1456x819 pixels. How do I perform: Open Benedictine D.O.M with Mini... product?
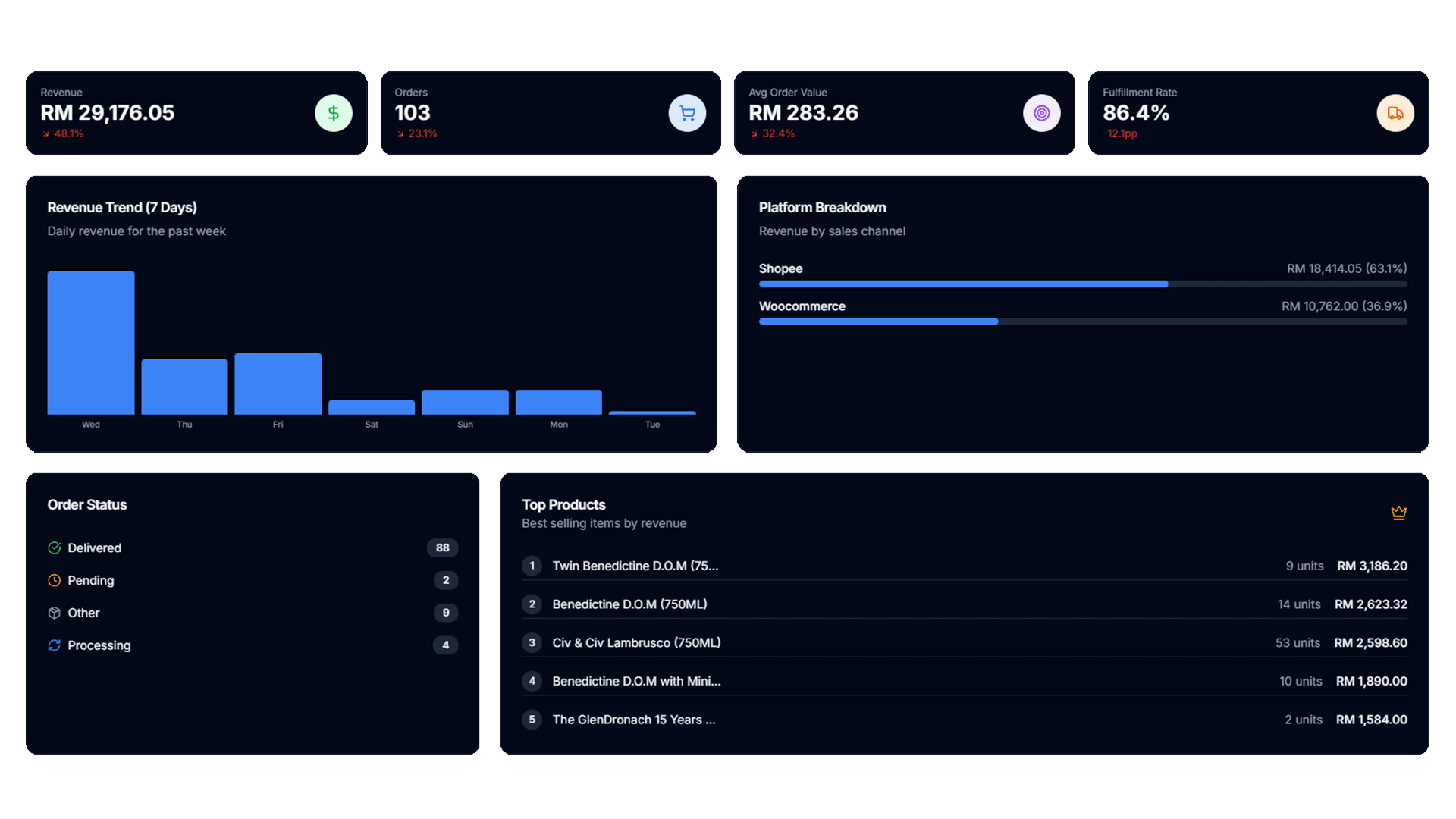[637, 681]
